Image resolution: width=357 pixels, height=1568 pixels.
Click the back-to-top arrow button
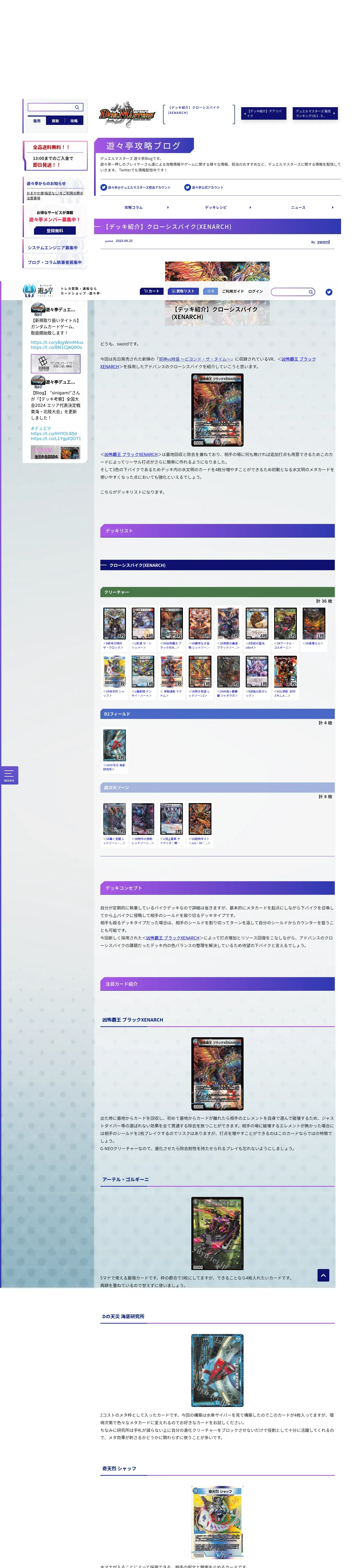pyautogui.click(x=324, y=1275)
